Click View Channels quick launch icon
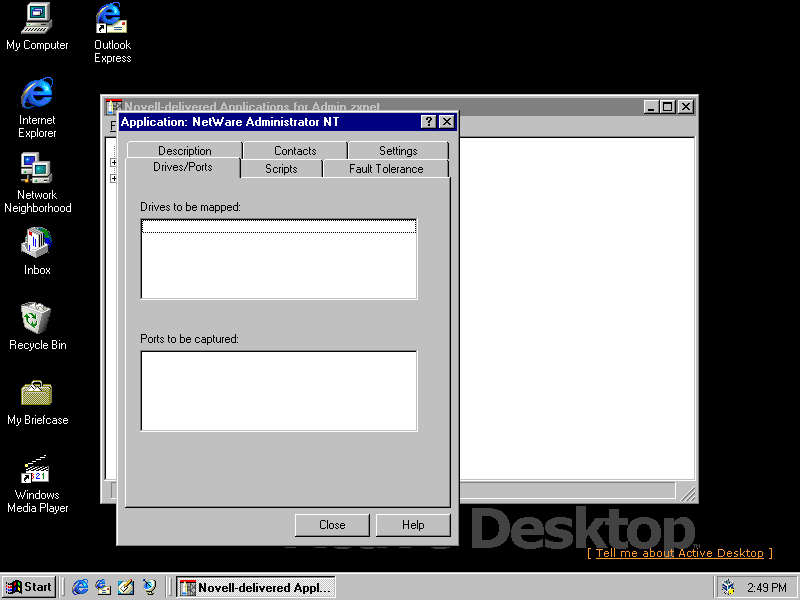The width and height of the screenshot is (800, 600). [x=149, y=587]
